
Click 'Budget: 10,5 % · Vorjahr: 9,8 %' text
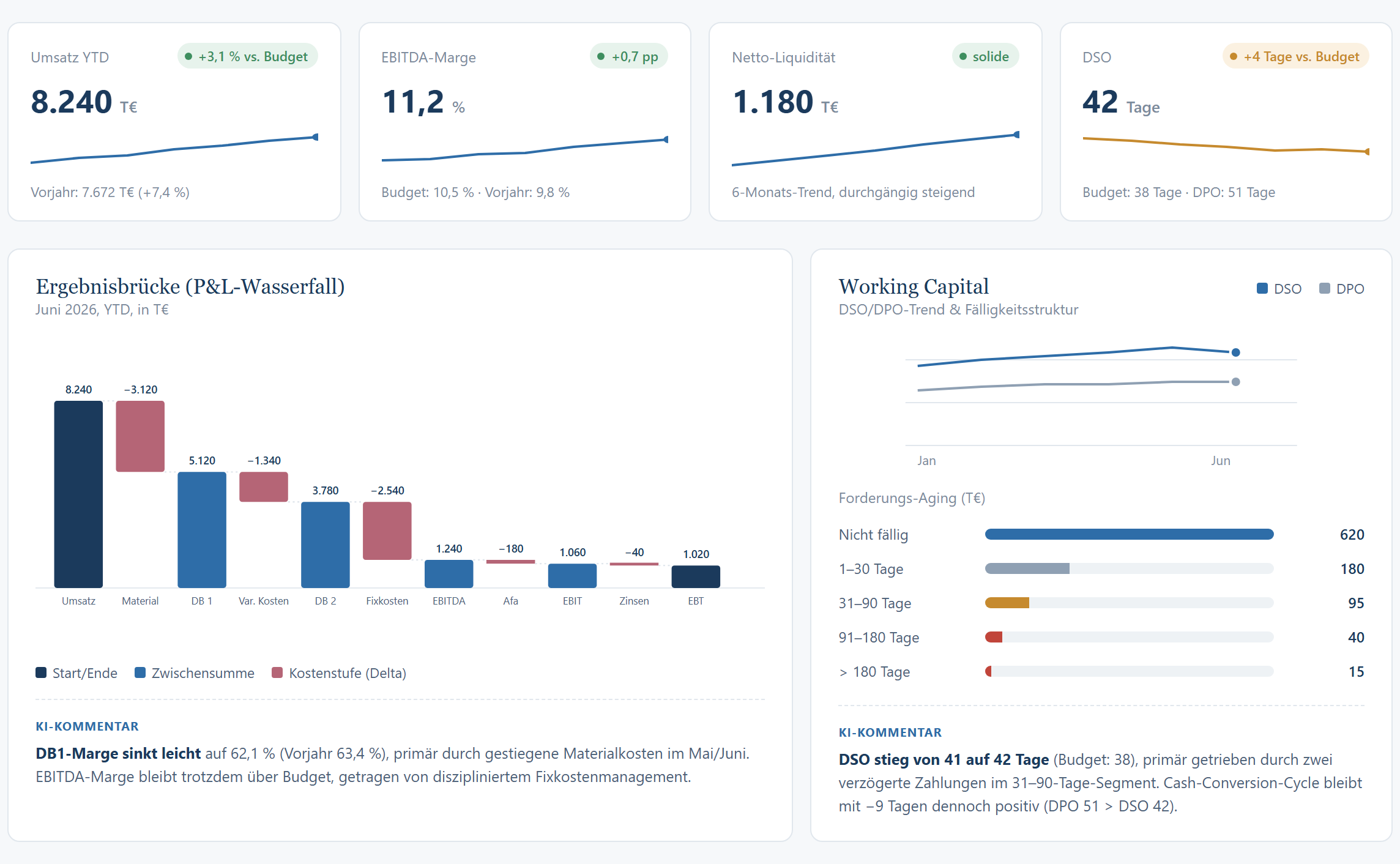pos(475,192)
